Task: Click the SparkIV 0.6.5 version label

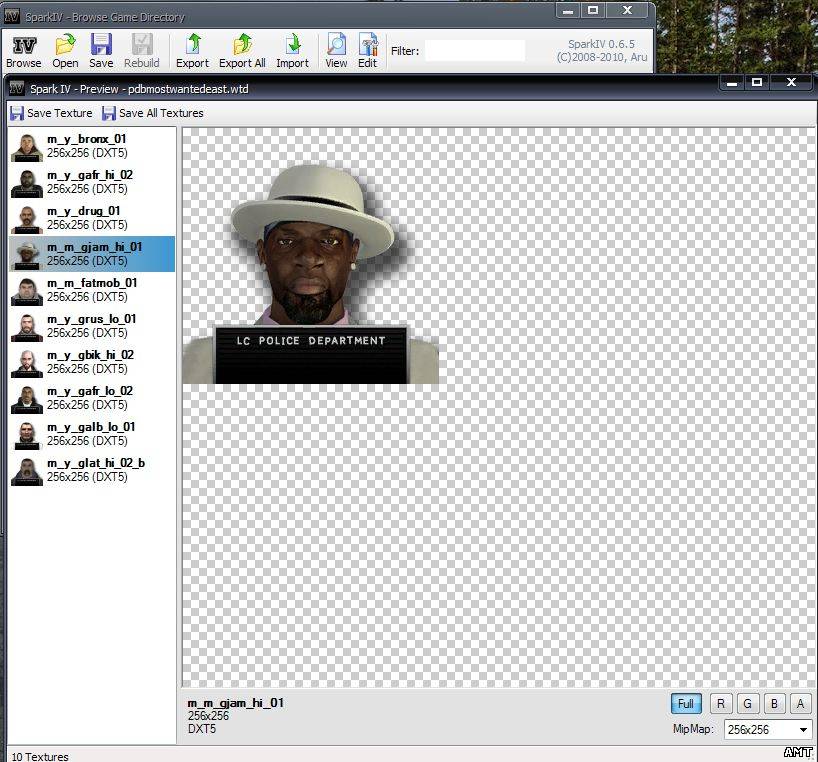Action: pos(601,44)
